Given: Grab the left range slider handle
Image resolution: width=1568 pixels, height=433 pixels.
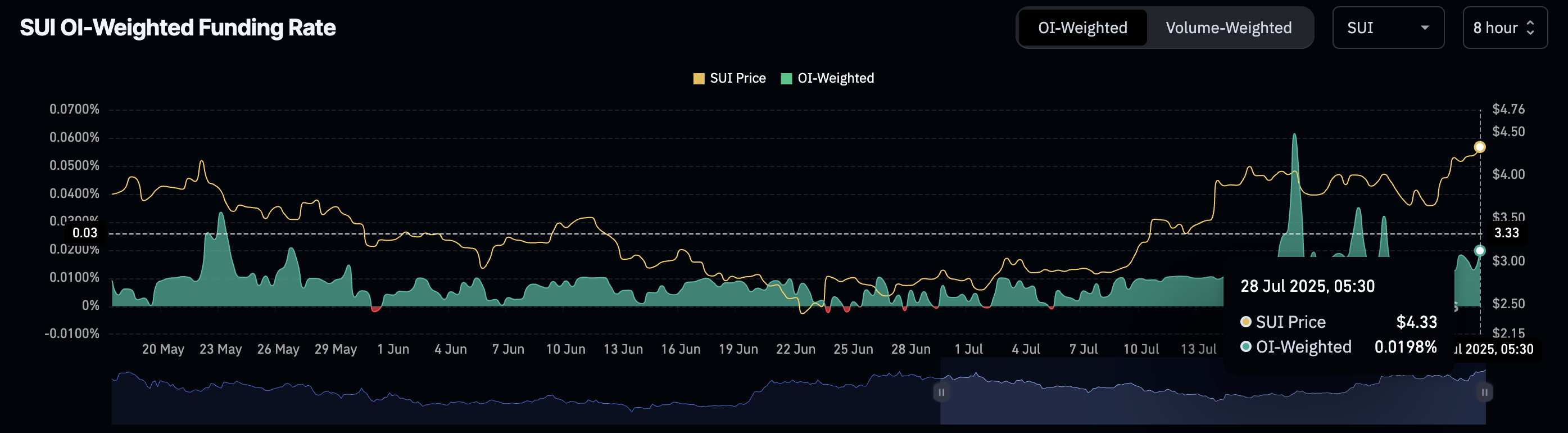Looking at the screenshot, I should tap(941, 392).
